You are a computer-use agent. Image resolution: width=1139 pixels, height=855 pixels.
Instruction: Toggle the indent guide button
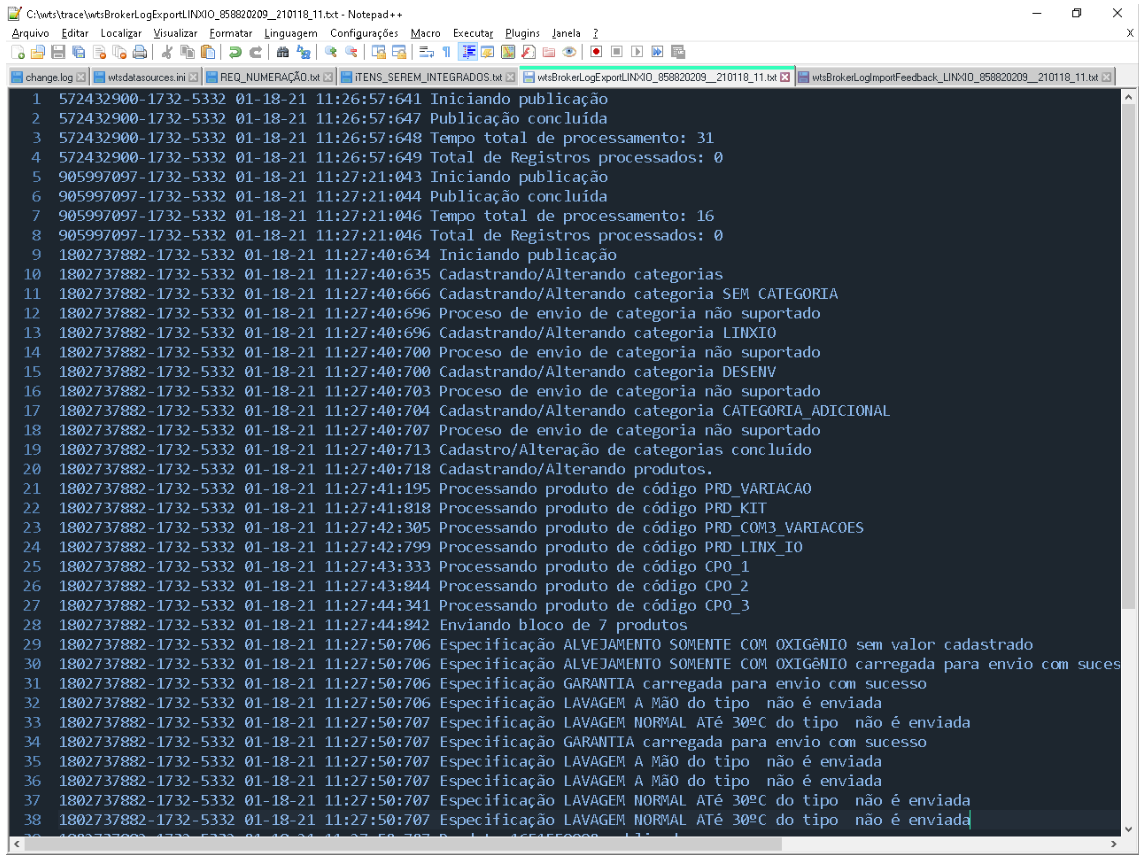[x=468, y=52]
